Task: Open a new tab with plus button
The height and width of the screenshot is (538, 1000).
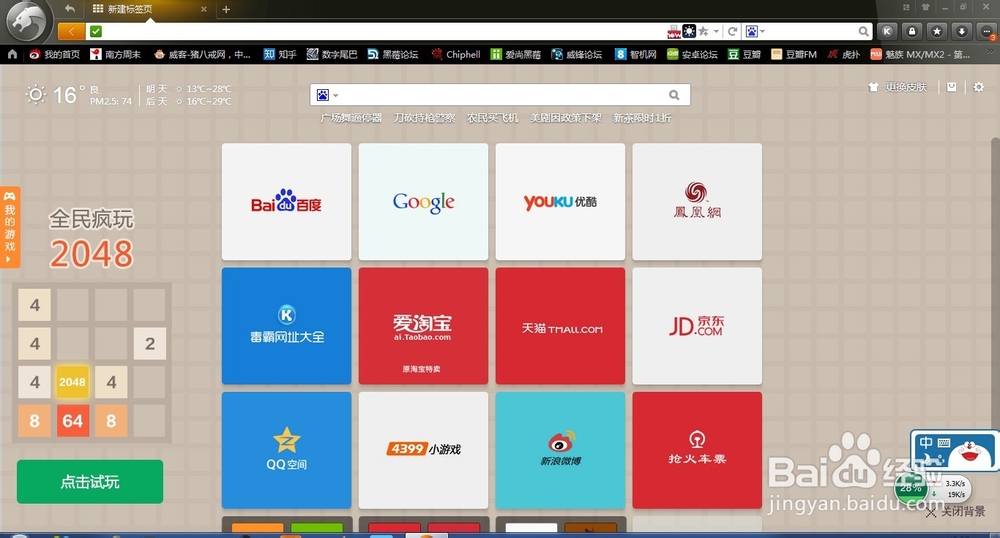Action: [226, 9]
